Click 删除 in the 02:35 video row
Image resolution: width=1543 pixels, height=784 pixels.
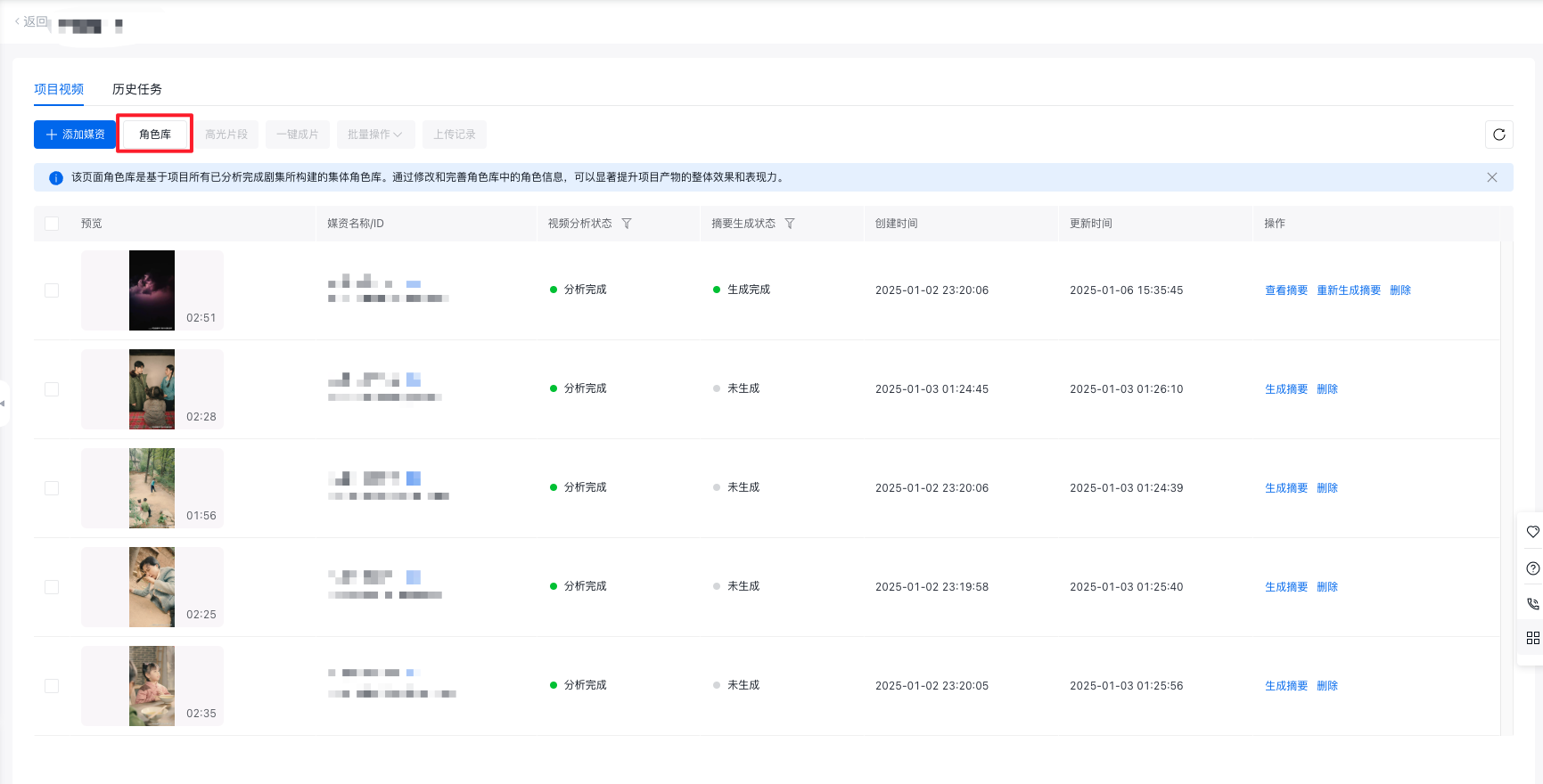click(x=1327, y=686)
